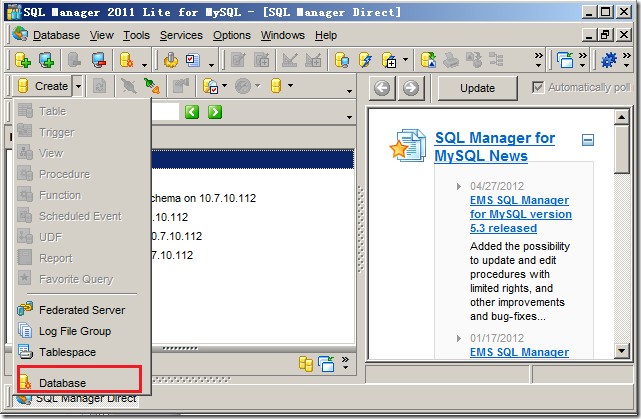
Task: Click the orange SQL Monitor toolbar icon
Action: click(170, 60)
